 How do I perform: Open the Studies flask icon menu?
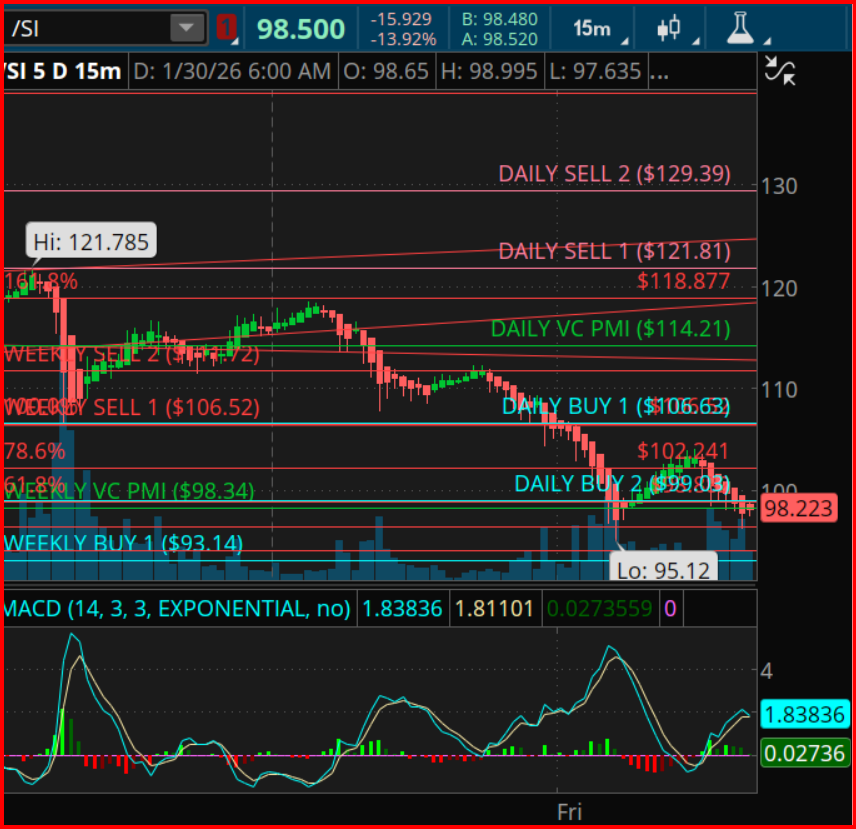click(x=740, y=29)
